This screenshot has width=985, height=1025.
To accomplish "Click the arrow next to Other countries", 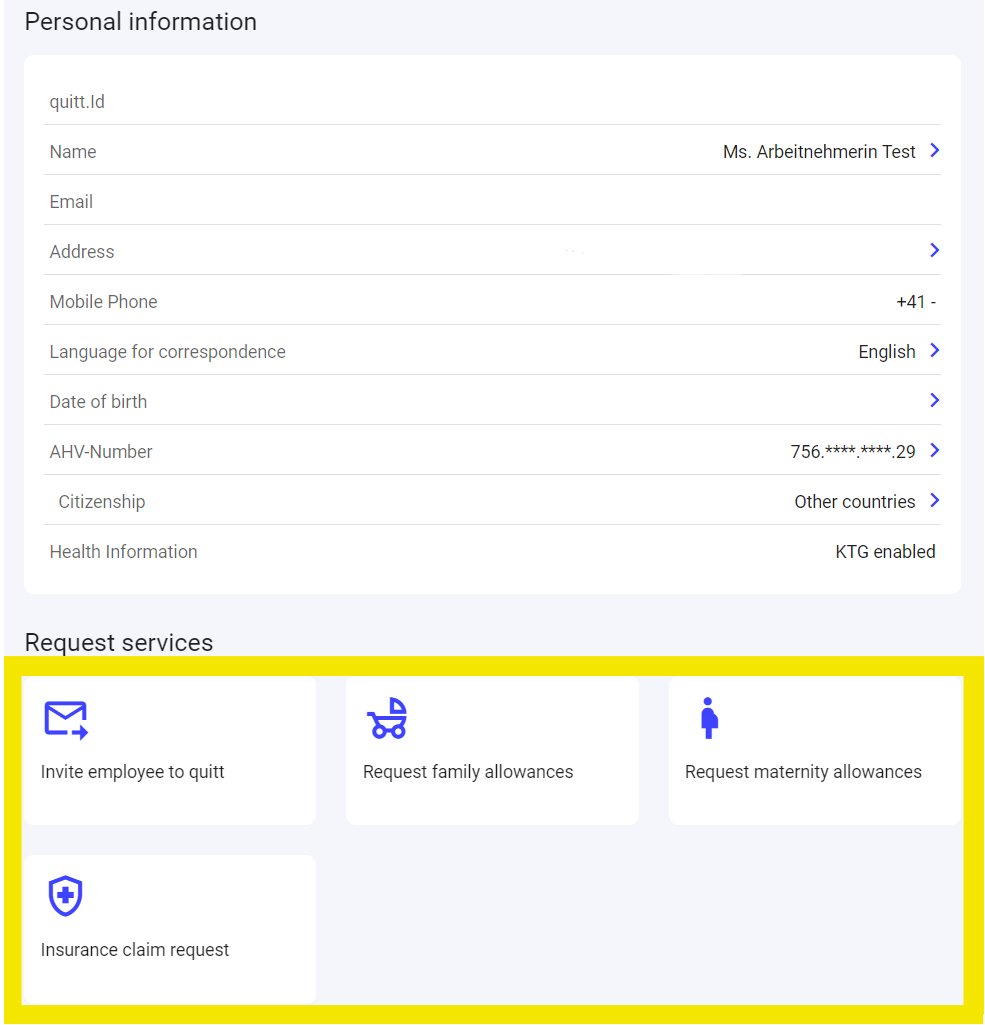I will click(x=935, y=501).
